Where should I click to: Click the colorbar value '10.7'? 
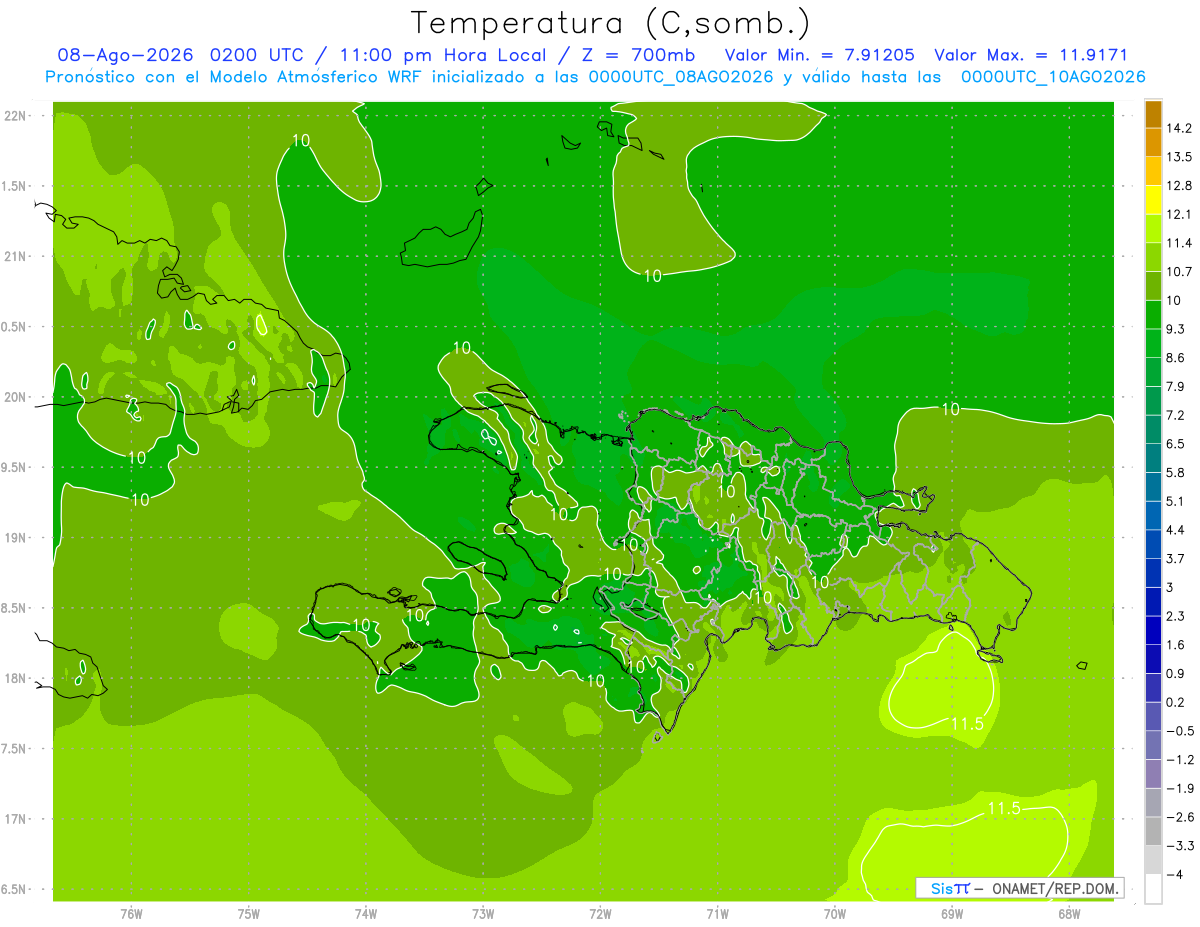[1180, 272]
